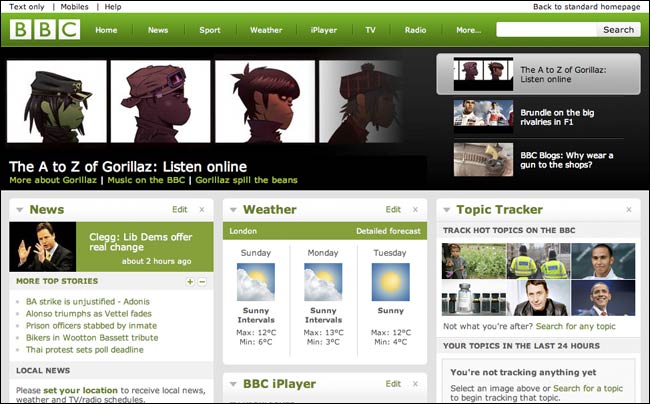This screenshot has width=650, height=404.
Task: Close the Topic Tracker widget
Action: (x=629, y=210)
